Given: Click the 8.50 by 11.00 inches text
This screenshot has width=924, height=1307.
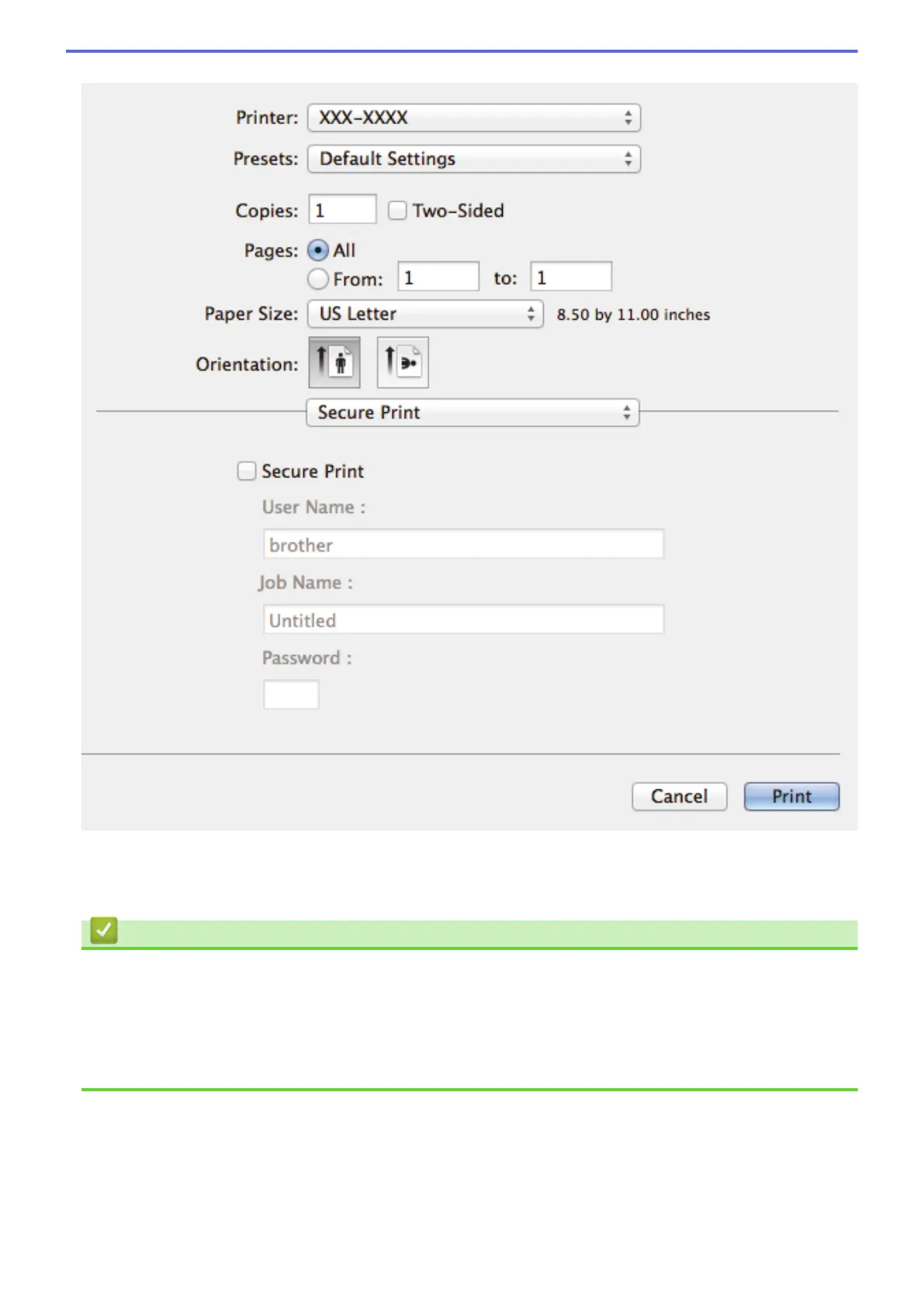Looking at the screenshot, I should (633, 315).
